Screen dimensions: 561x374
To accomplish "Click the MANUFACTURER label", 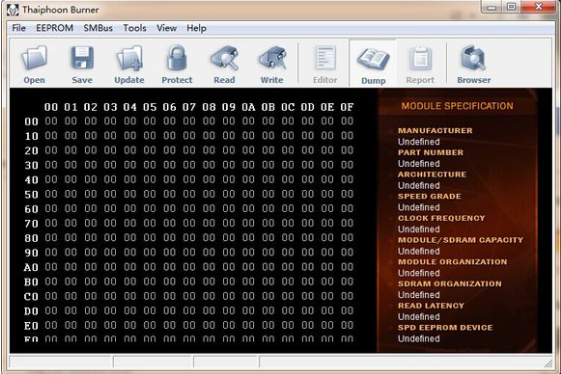I will 435,131.
